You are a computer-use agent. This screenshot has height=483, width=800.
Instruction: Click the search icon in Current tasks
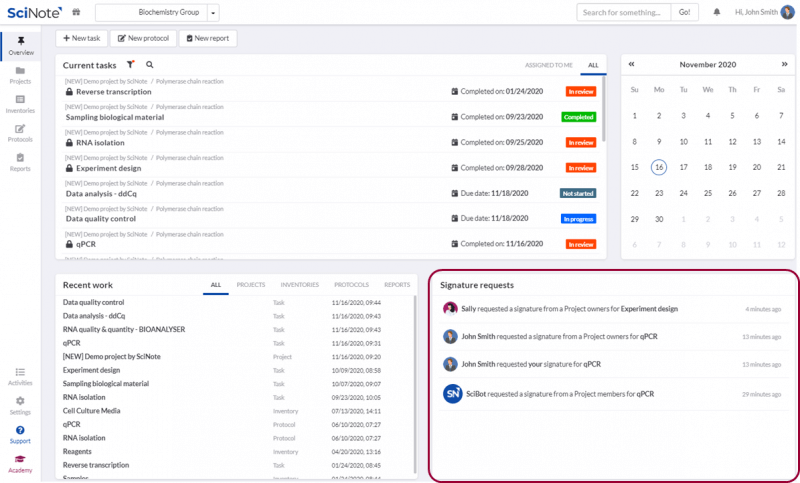pyautogui.click(x=150, y=64)
